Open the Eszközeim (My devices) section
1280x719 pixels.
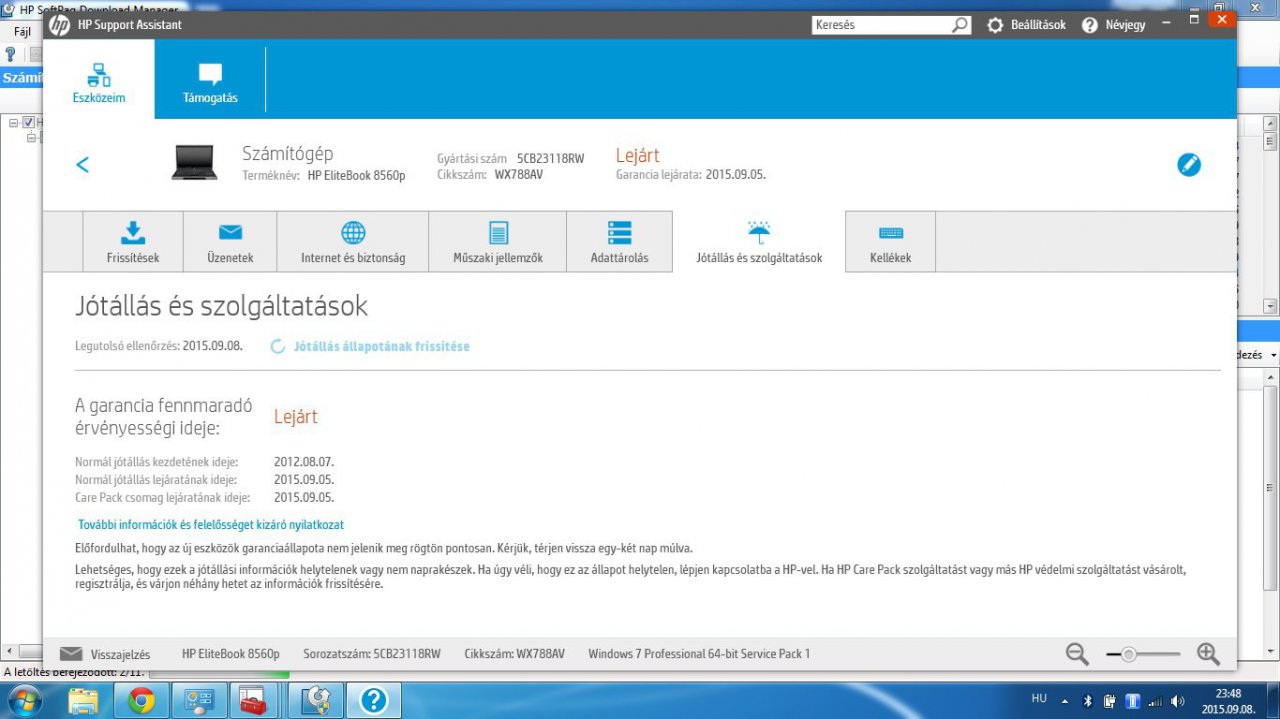99,81
